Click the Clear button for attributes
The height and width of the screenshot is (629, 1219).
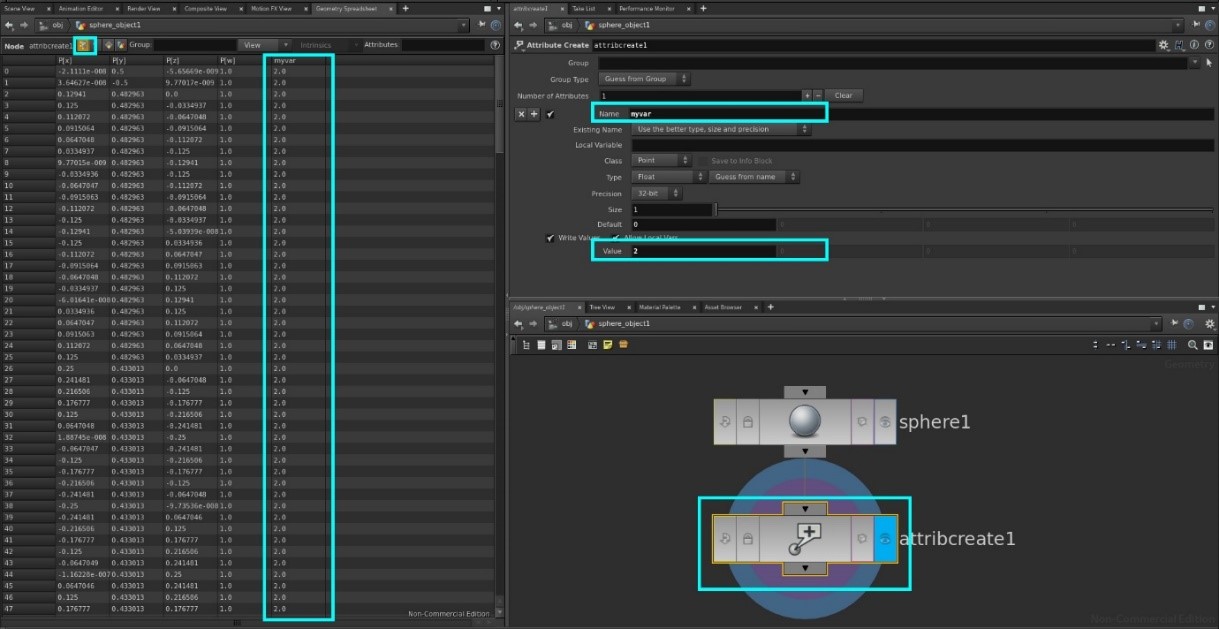pyautogui.click(x=843, y=95)
